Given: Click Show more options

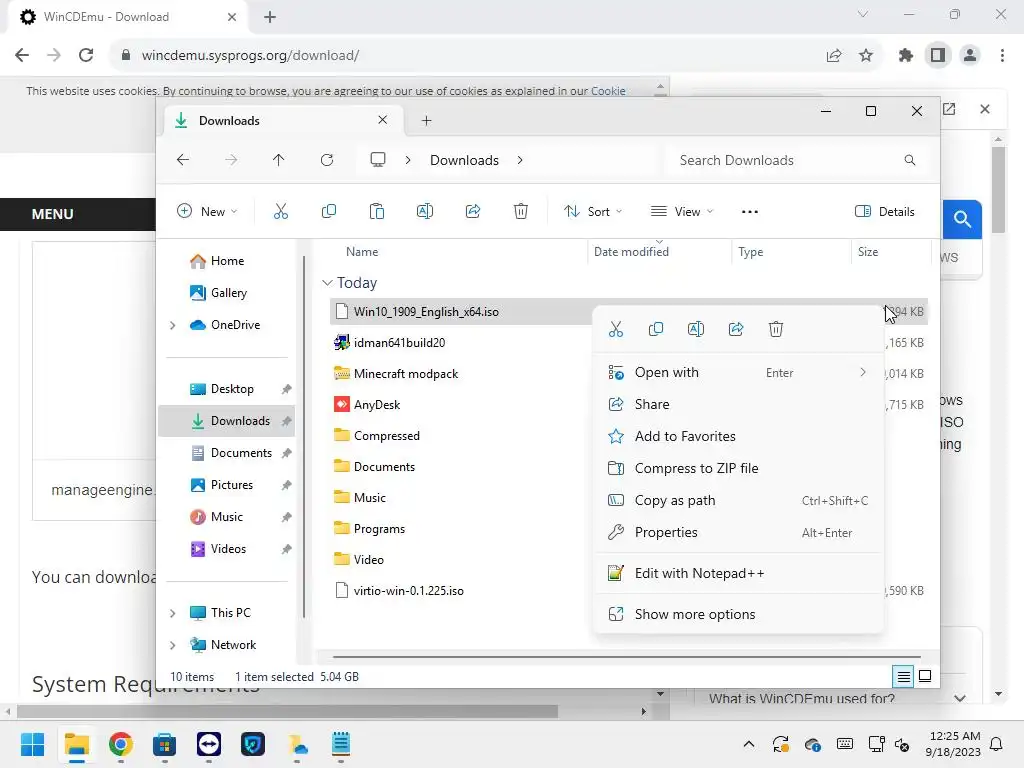Looking at the screenshot, I should click(x=738, y=615).
